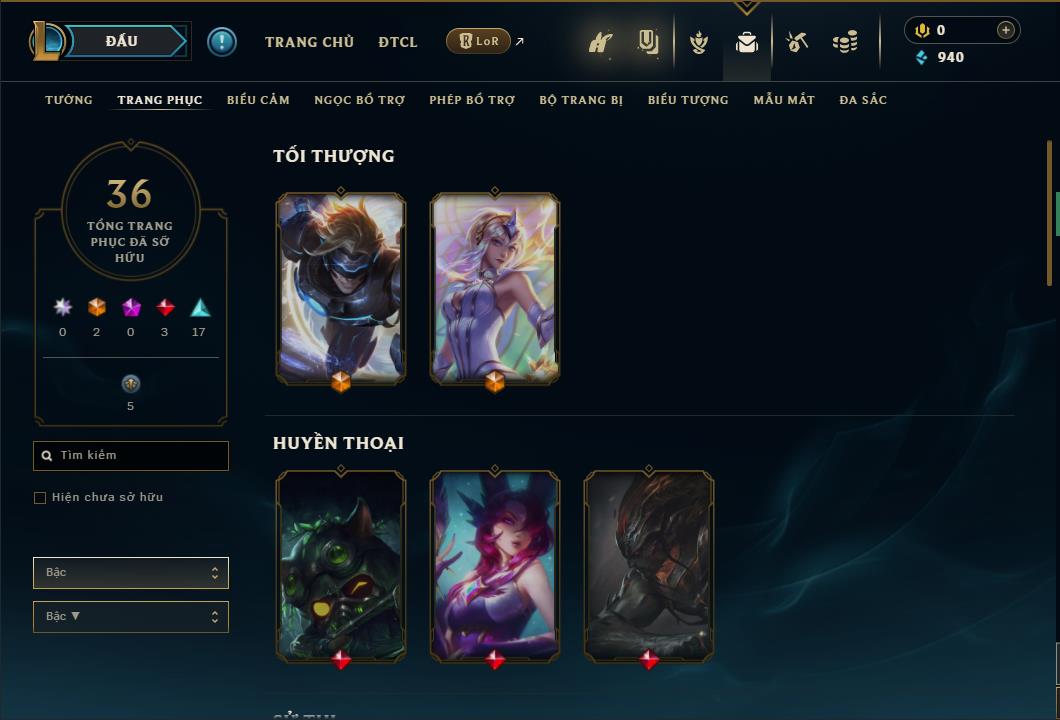Viewport: 1060px width, 720px height.
Task: Click the Tìm kiếm search field
Action: 131,456
